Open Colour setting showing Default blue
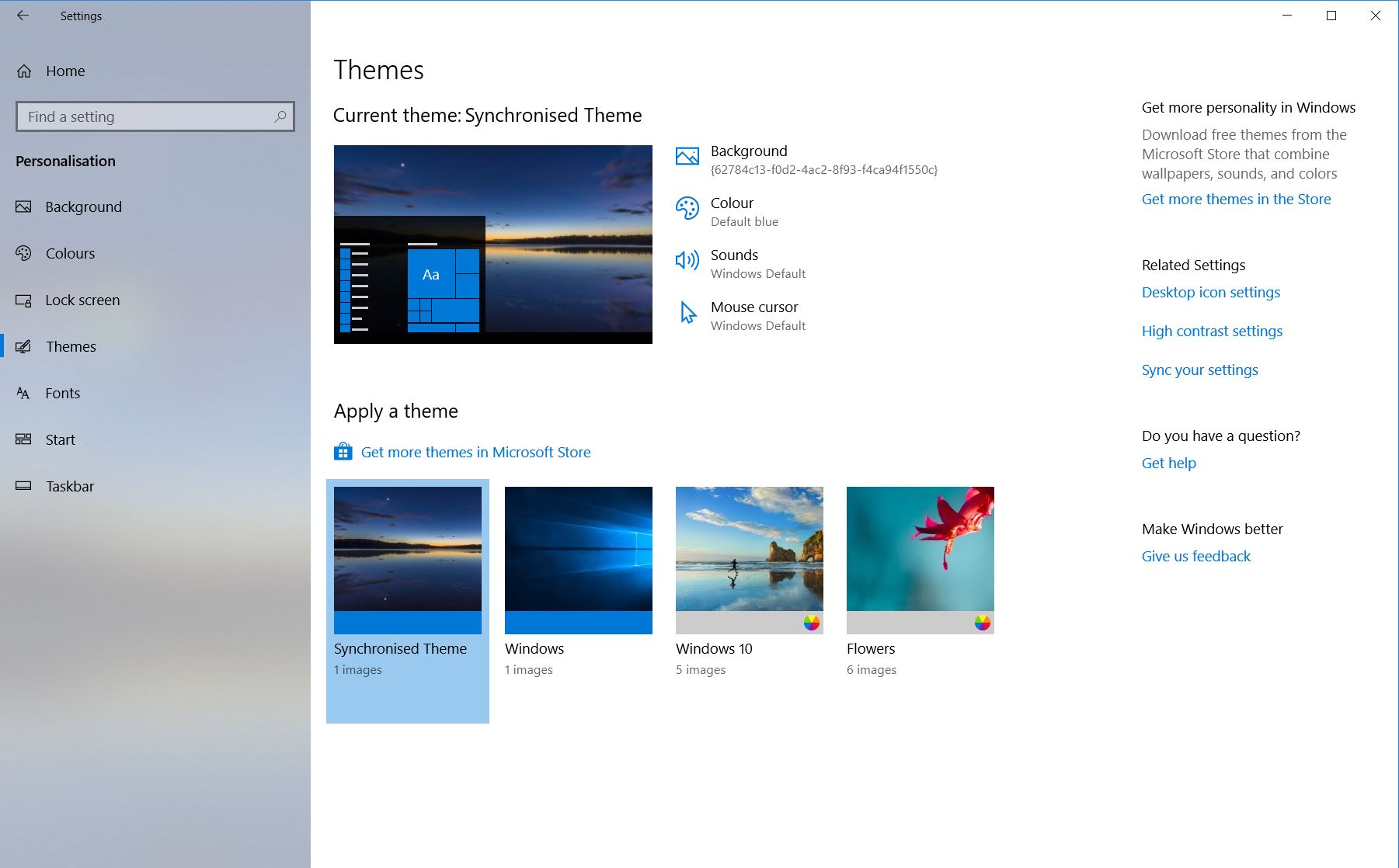 coord(727,211)
